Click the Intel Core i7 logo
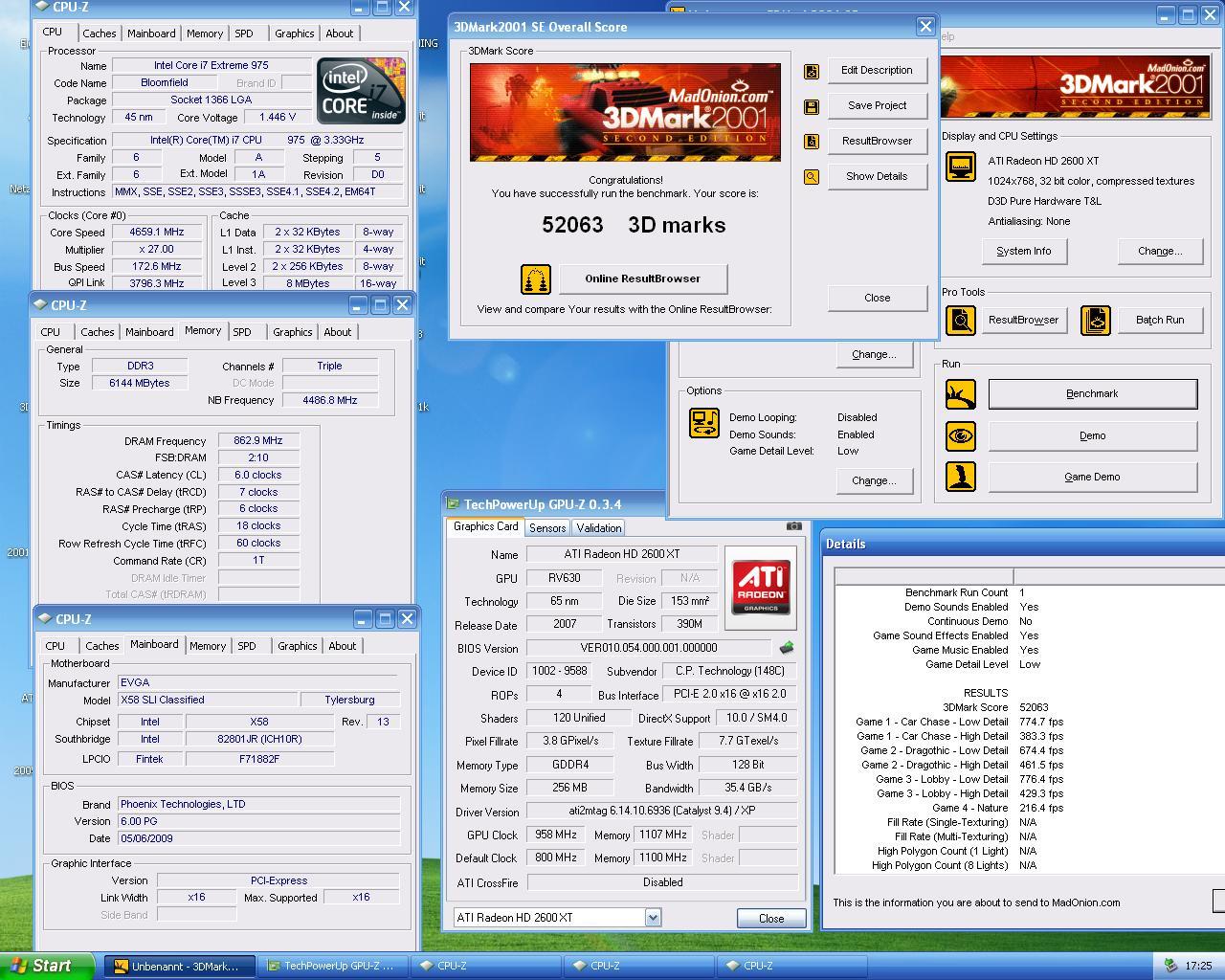The height and width of the screenshot is (980, 1225). [361, 91]
